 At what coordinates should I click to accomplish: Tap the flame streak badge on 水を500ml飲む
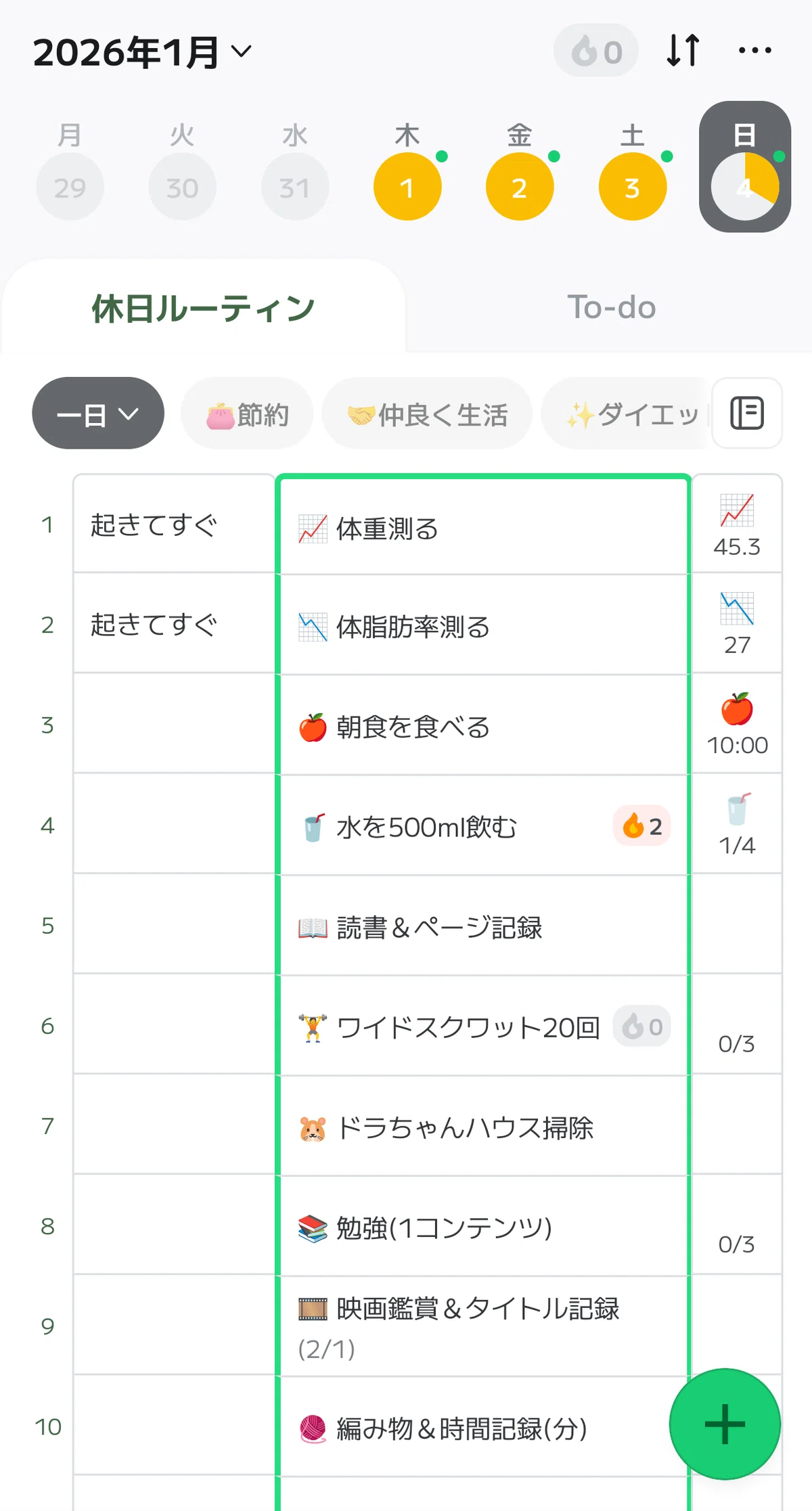click(642, 826)
